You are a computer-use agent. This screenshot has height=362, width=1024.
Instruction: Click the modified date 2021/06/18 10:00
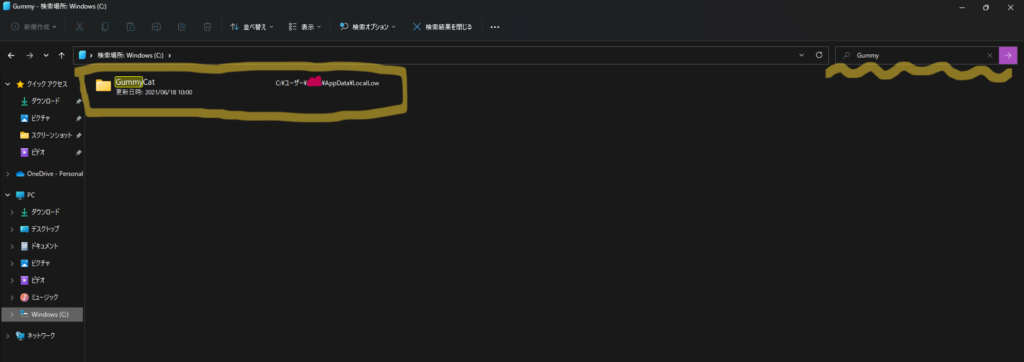click(x=153, y=92)
